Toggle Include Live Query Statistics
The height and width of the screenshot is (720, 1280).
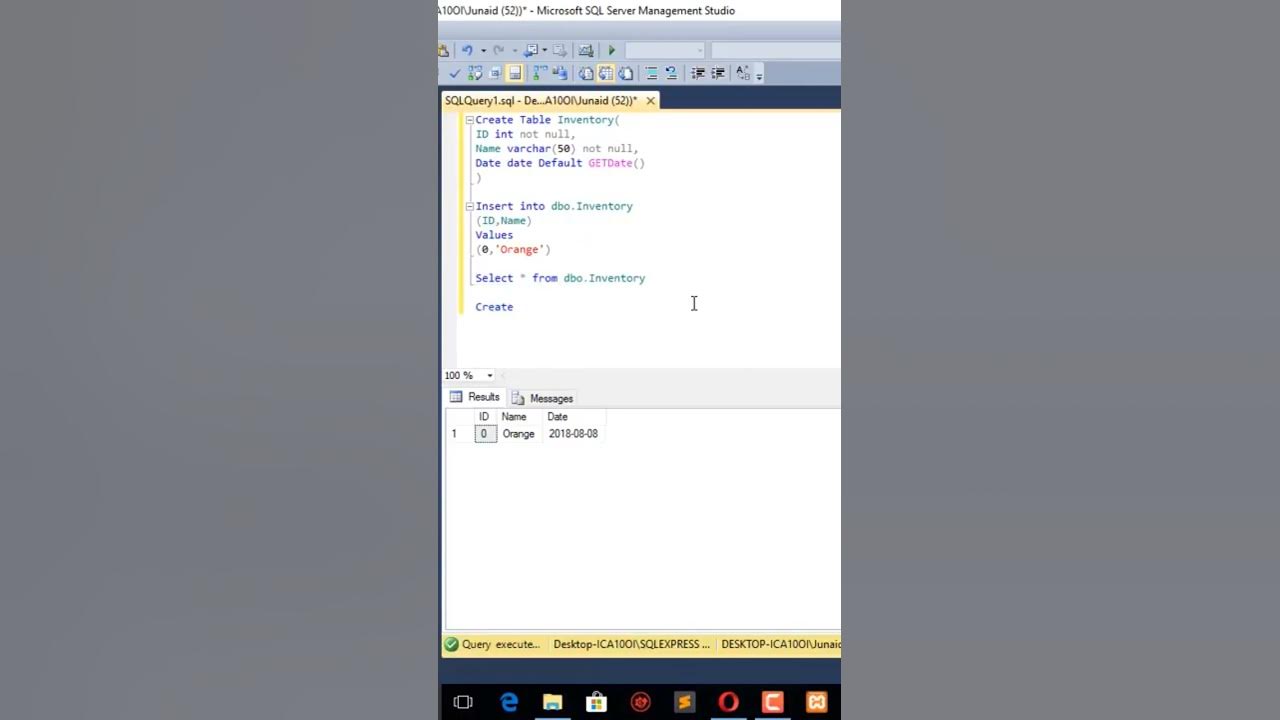pyautogui.click(x=560, y=73)
